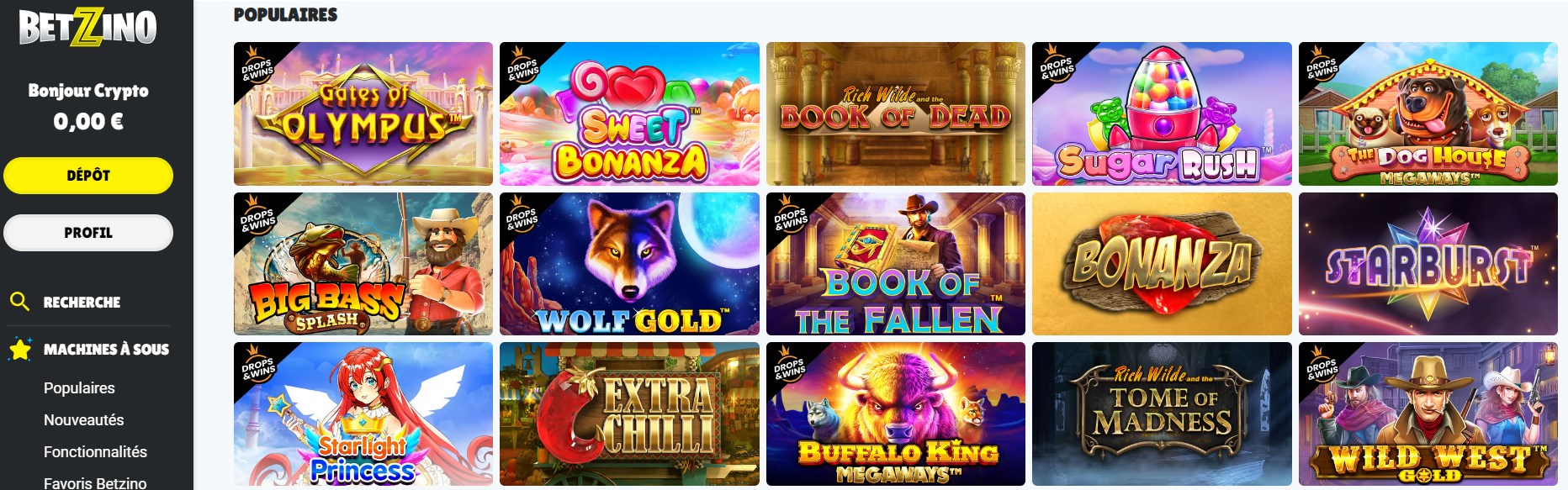Open the Recherche menu item
The width and height of the screenshot is (1568, 490).
pos(82,302)
